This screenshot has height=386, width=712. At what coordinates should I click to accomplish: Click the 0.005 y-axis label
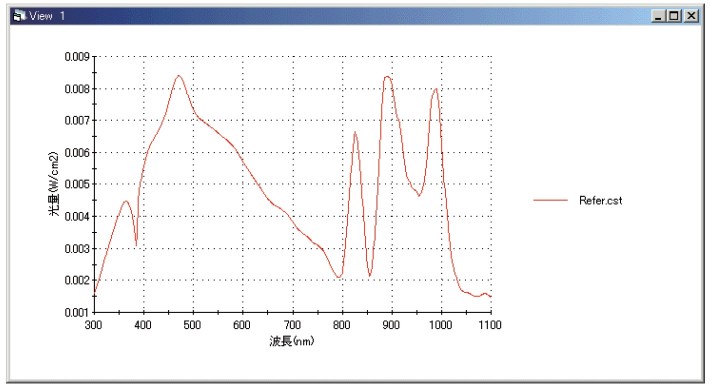[x=77, y=184]
